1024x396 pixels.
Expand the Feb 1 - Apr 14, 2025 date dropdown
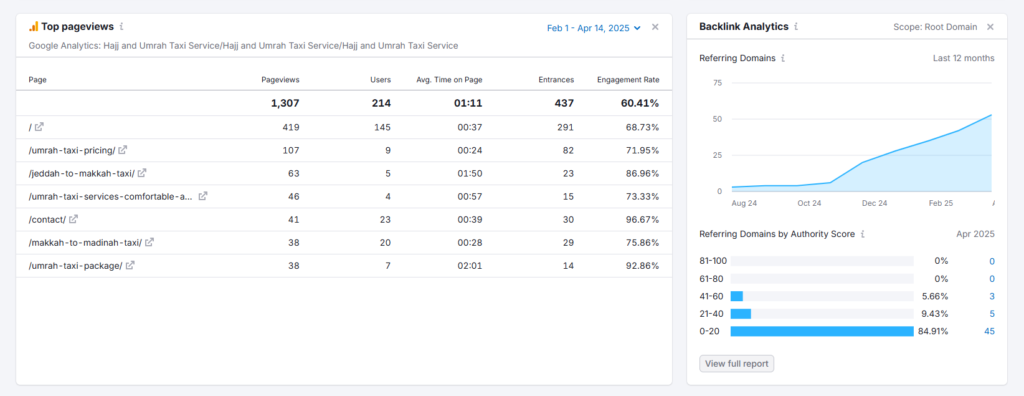[594, 27]
